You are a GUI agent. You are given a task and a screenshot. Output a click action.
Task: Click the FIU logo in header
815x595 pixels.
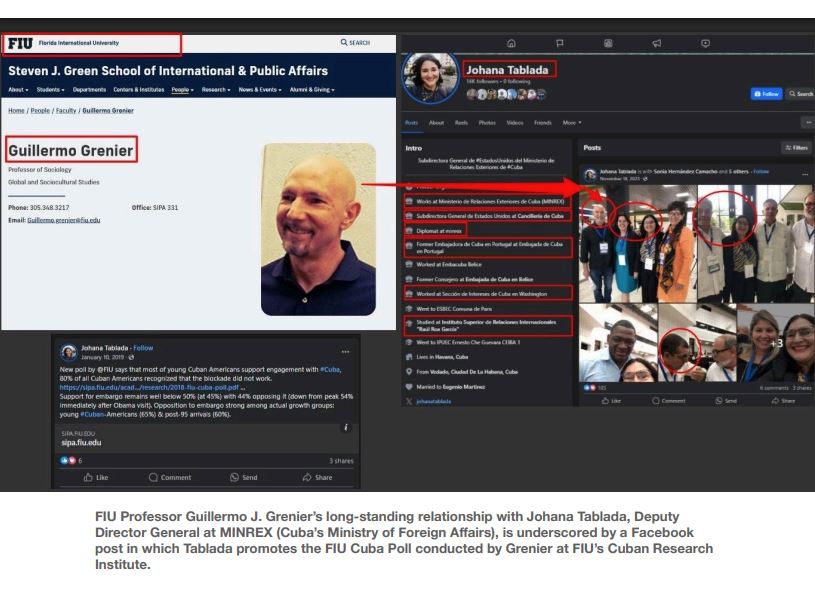19,43
